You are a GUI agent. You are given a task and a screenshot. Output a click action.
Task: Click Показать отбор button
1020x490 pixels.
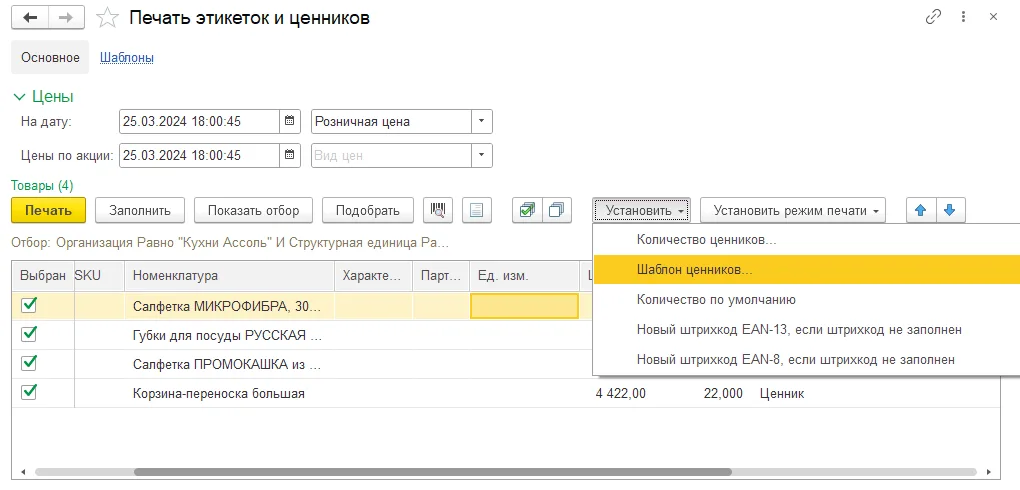pos(254,210)
